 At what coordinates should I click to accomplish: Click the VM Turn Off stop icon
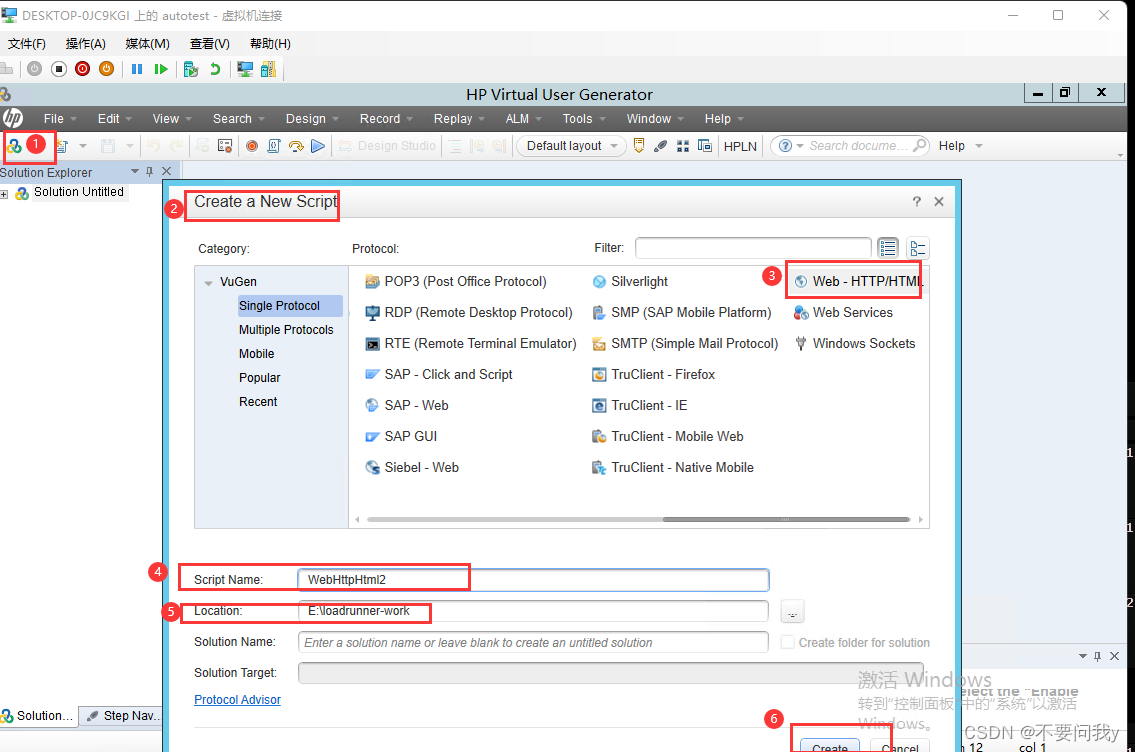coord(59,69)
